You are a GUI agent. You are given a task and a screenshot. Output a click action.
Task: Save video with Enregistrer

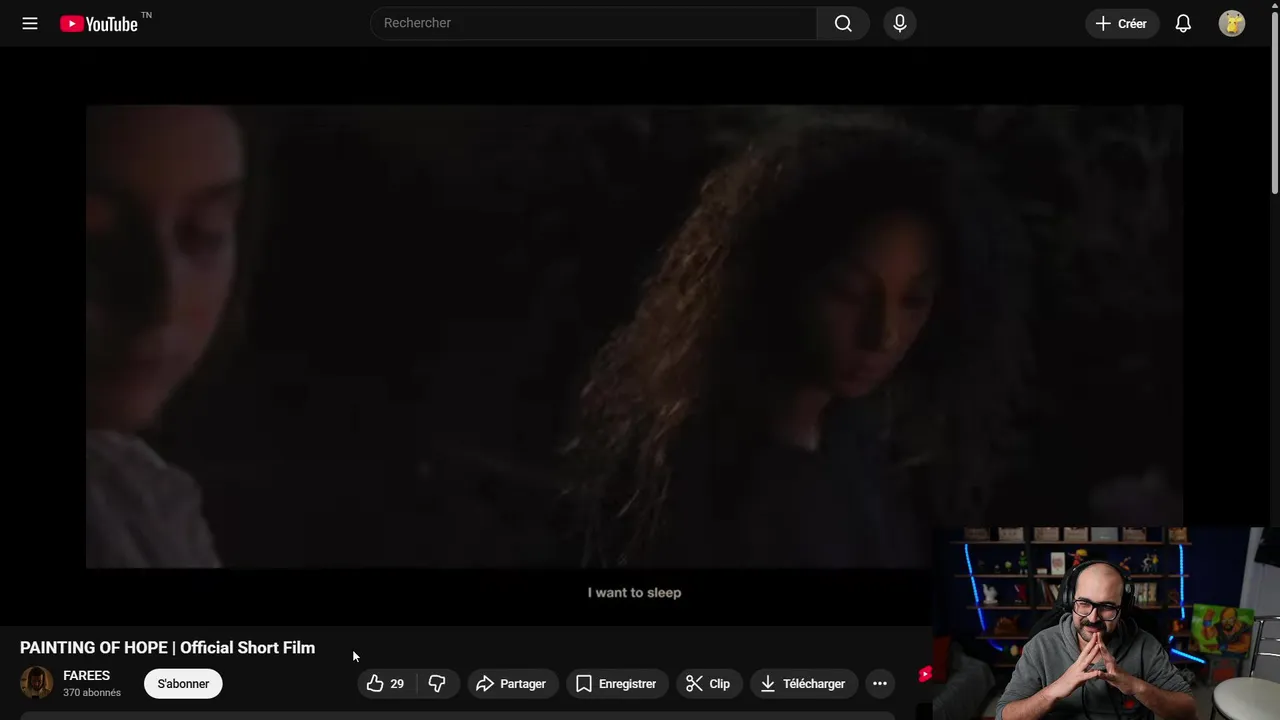point(617,684)
